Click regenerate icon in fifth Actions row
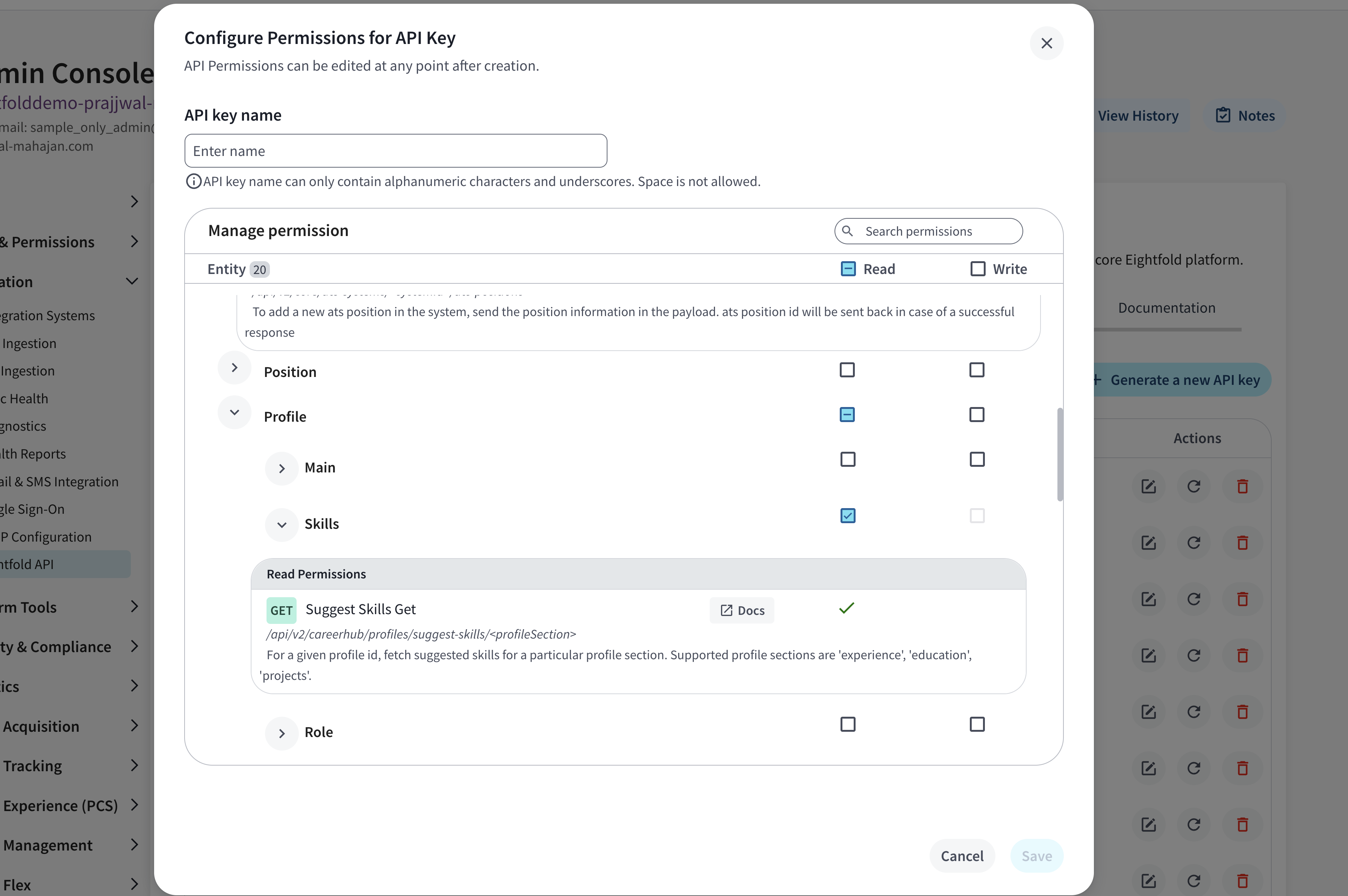 (x=1194, y=711)
